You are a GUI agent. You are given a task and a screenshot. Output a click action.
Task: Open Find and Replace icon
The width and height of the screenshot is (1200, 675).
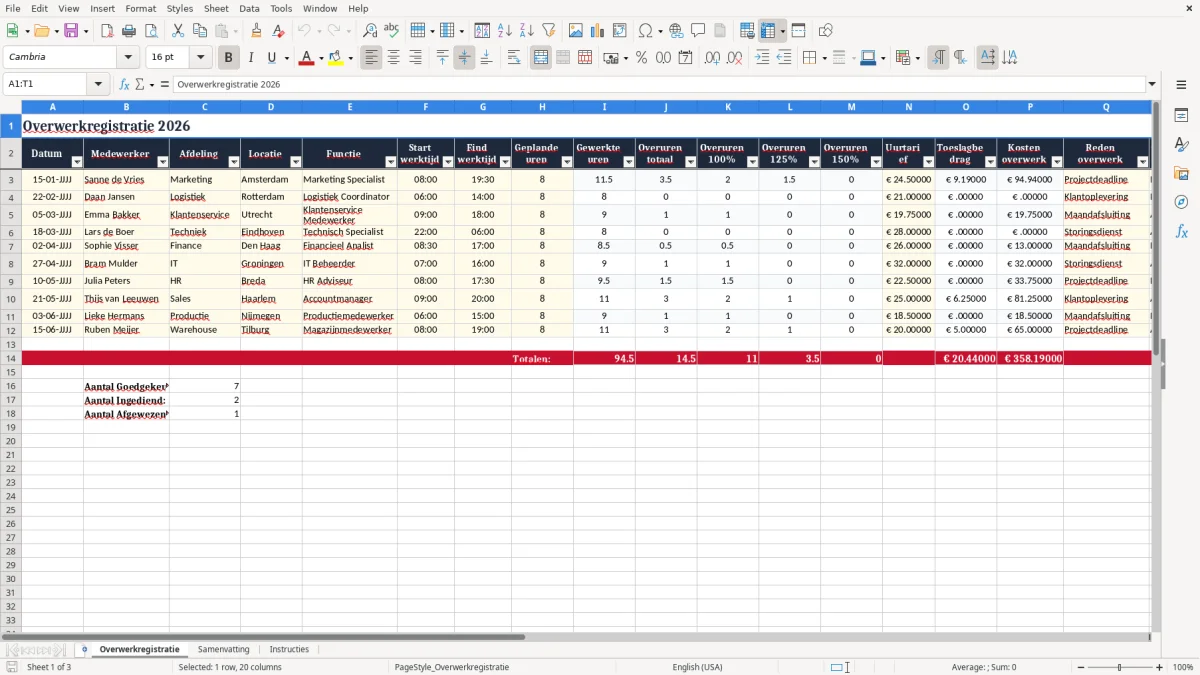pos(370,31)
